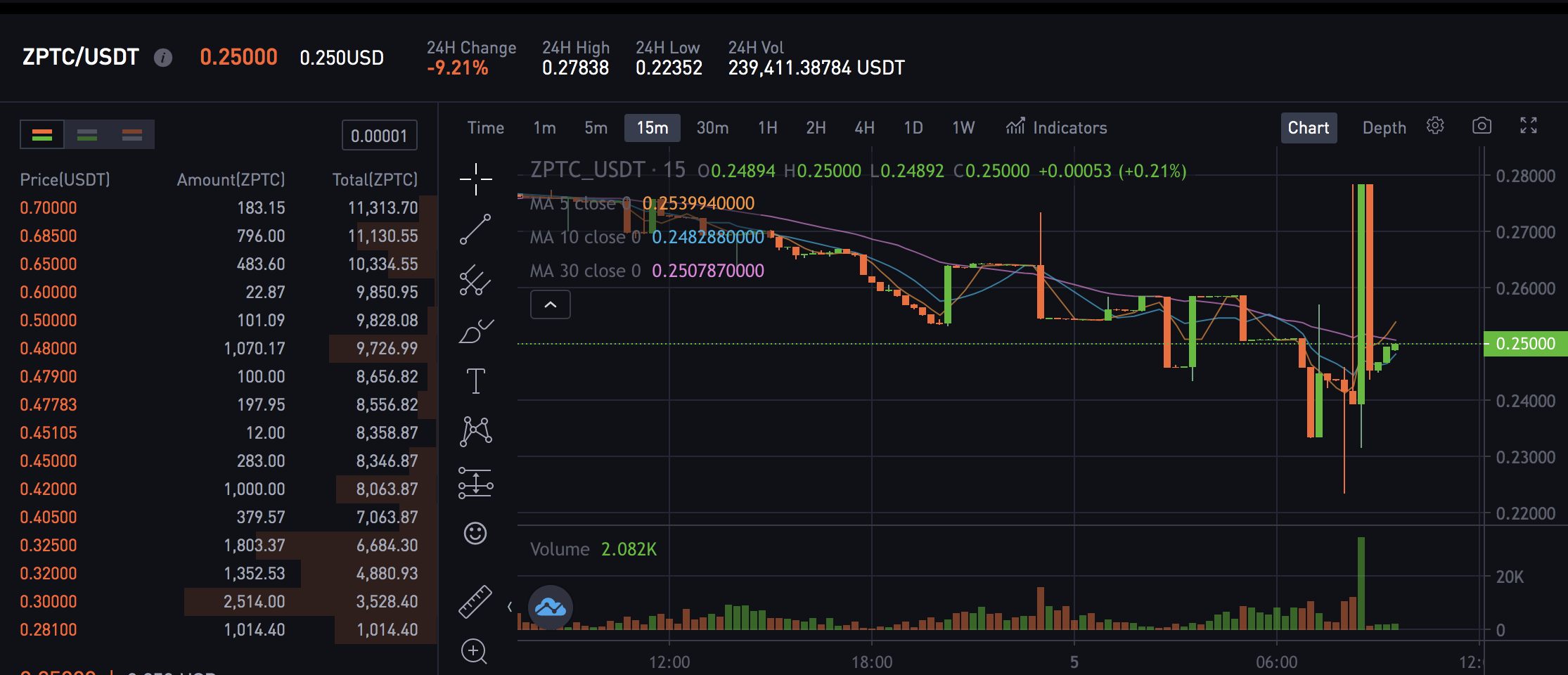
Task: Select the brush drawing tool
Action: [x=475, y=331]
